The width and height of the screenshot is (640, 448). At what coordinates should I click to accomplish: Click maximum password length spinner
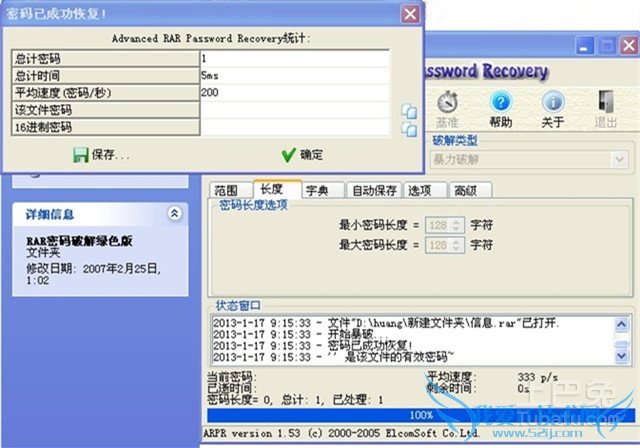tap(457, 245)
